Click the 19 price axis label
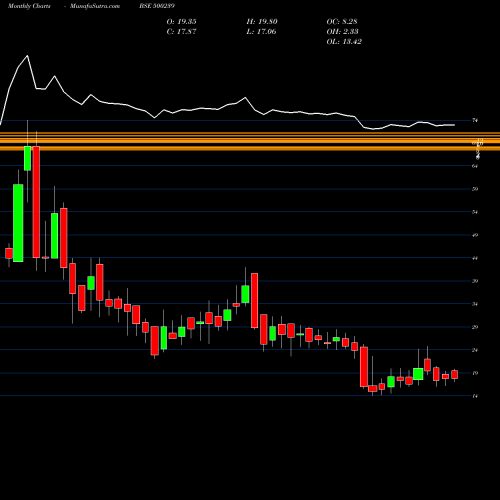This screenshot has width=500, height=500. point(475,373)
